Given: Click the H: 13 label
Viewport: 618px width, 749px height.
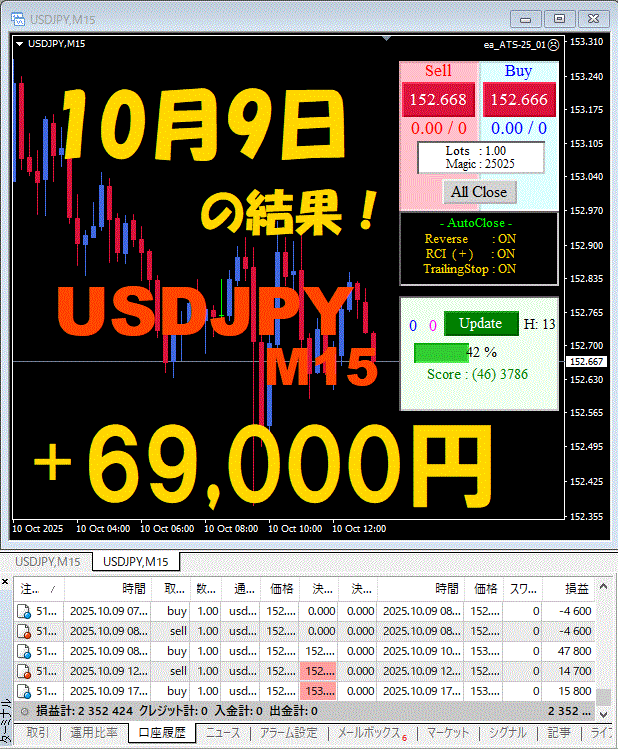Looking at the screenshot, I should pos(540,324).
